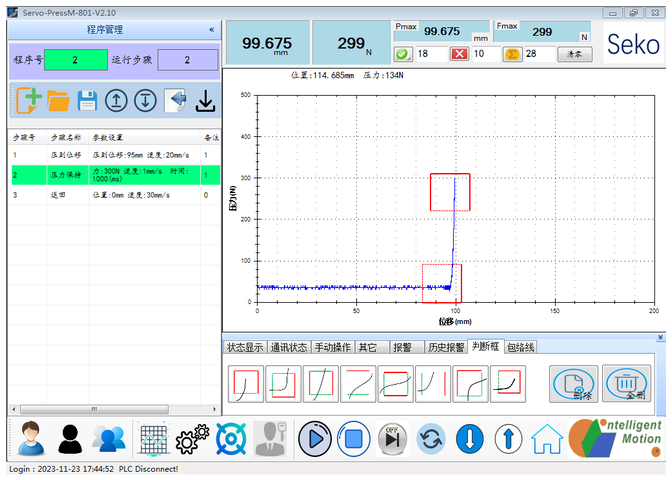Viewport: 672px width, 480px height.
Task: Jog press up with the white up-arrow icon
Action: (x=508, y=439)
